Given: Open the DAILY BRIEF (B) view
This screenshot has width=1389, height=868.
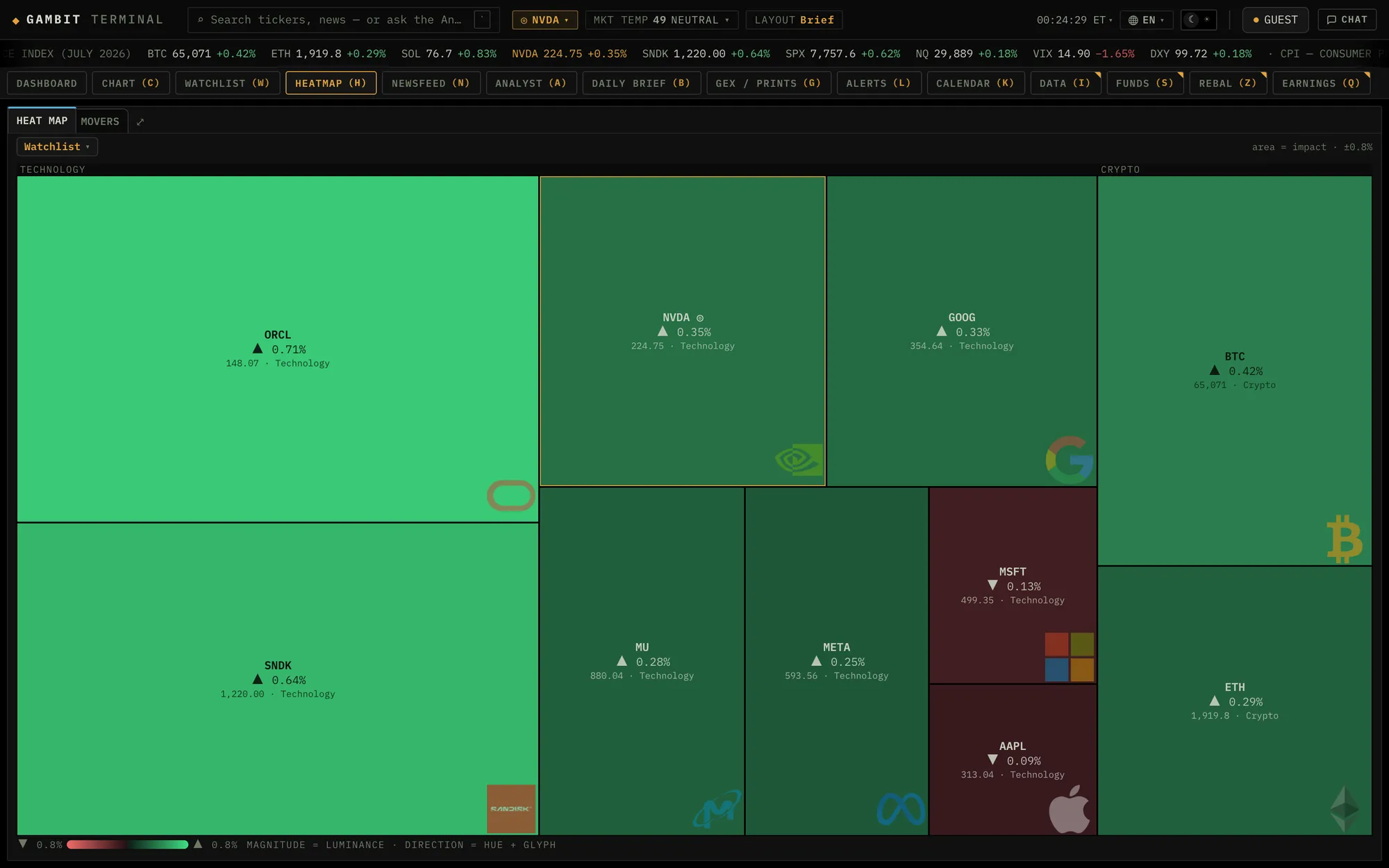Looking at the screenshot, I should tap(641, 83).
